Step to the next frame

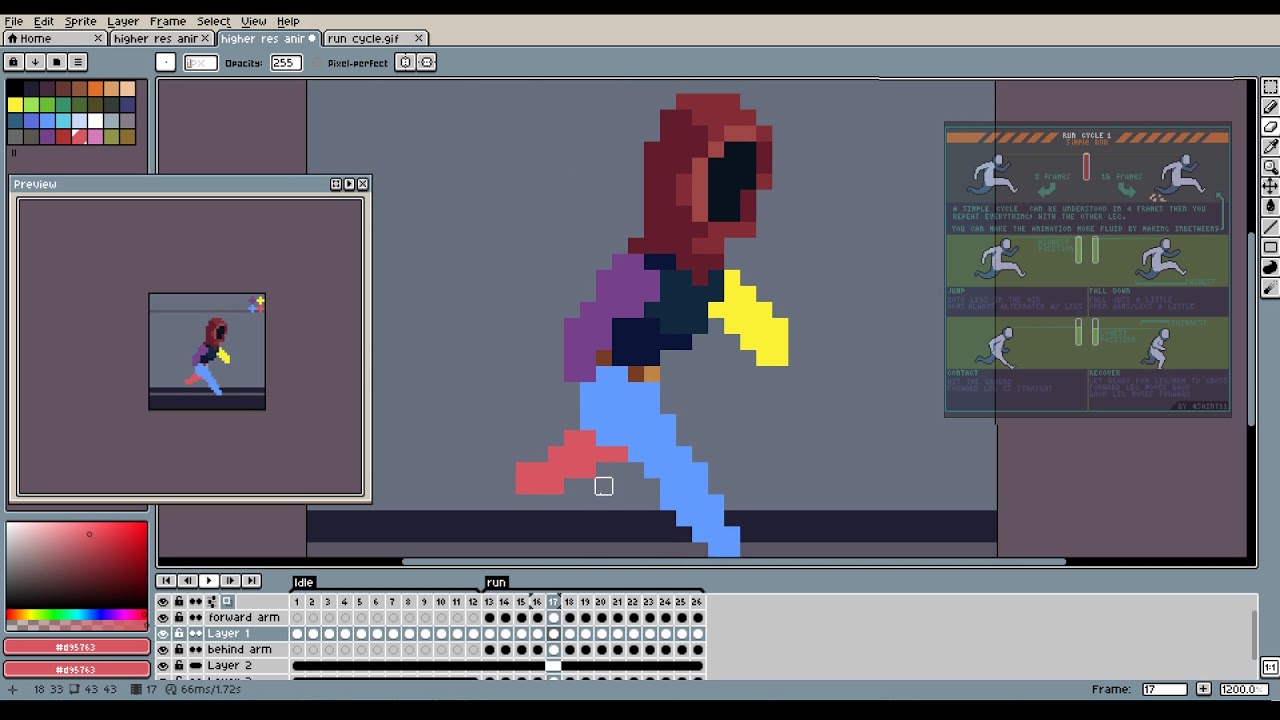tap(230, 581)
